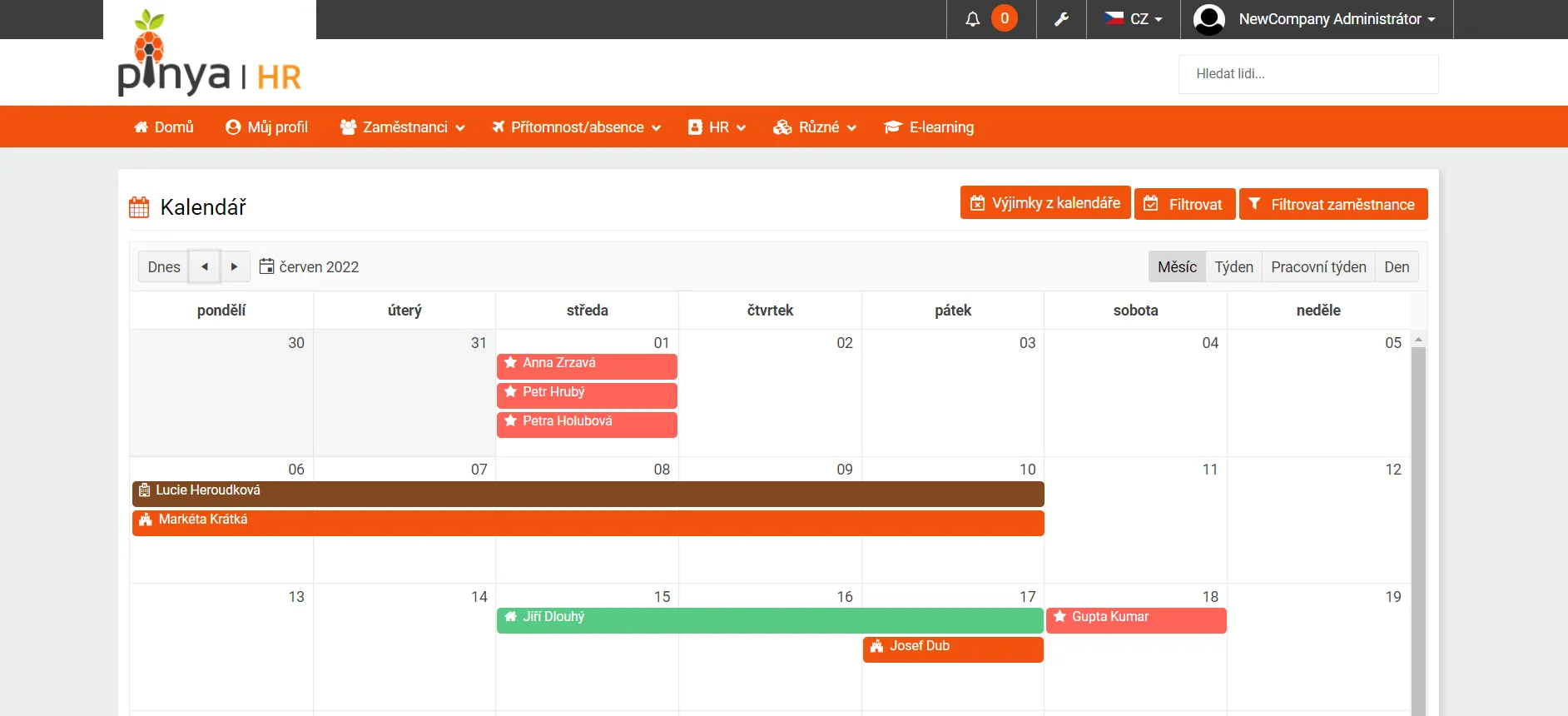Switch to Měsíc view
1568x716 pixels.
click(x=1177, y=266)
